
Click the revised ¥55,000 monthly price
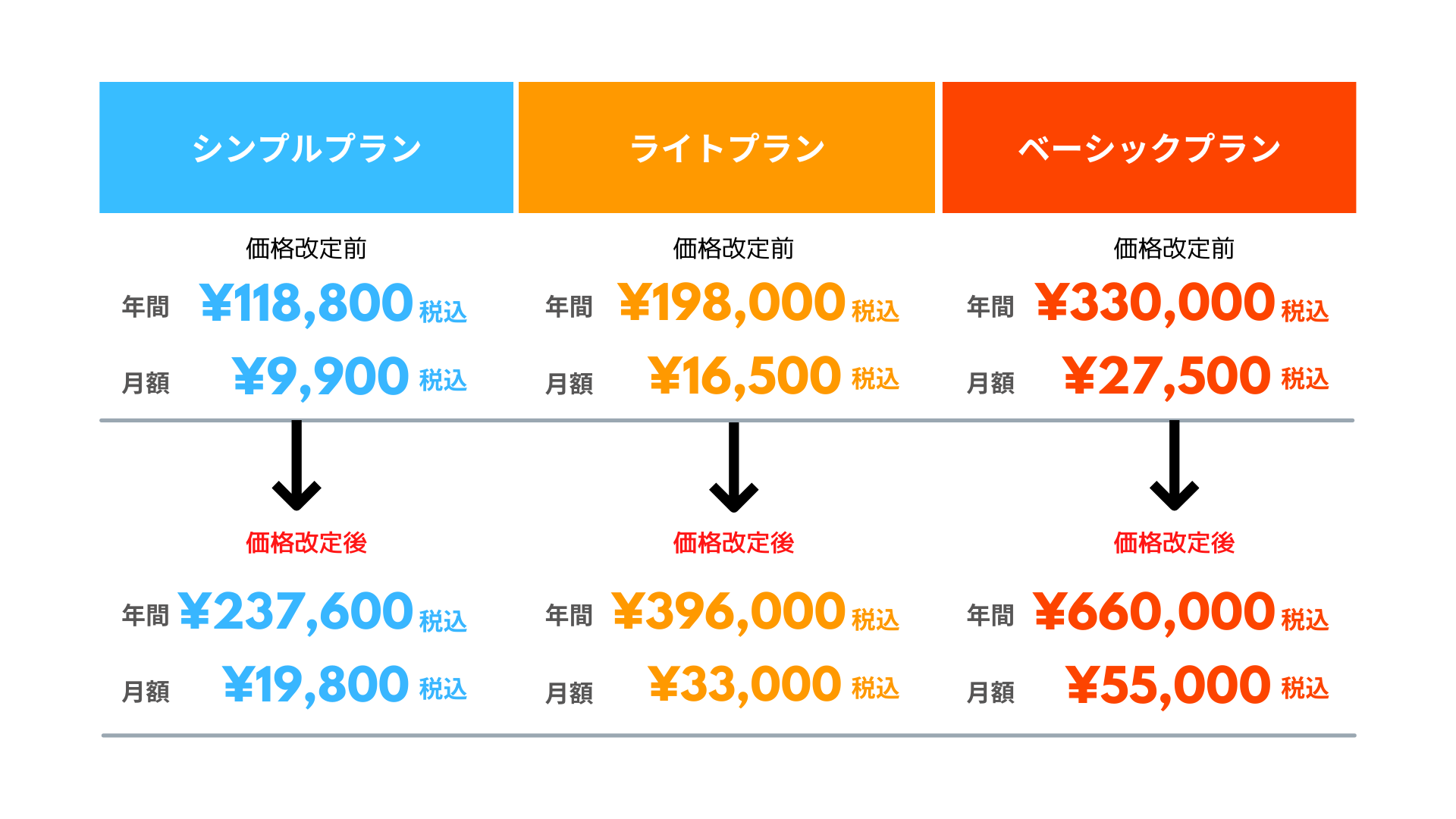(x=1168, y=686)
